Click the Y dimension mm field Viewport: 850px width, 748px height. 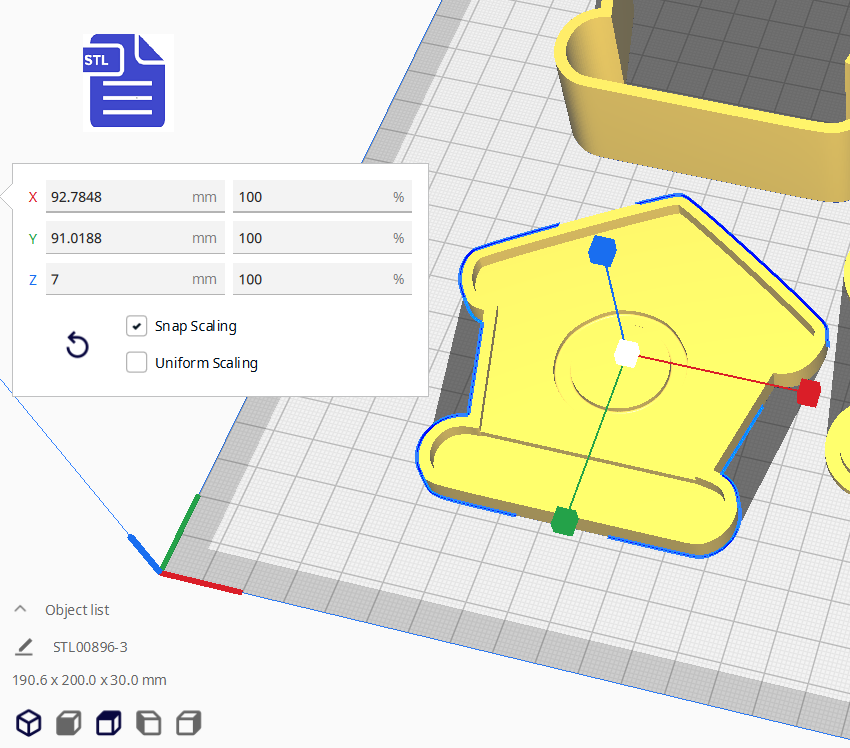tap(118, 238)
